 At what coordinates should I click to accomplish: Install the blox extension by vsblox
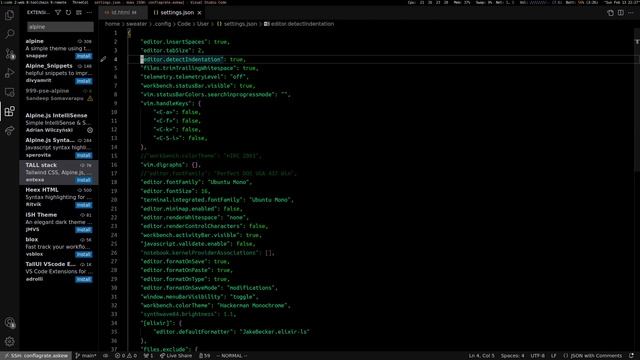pos(83,254)
